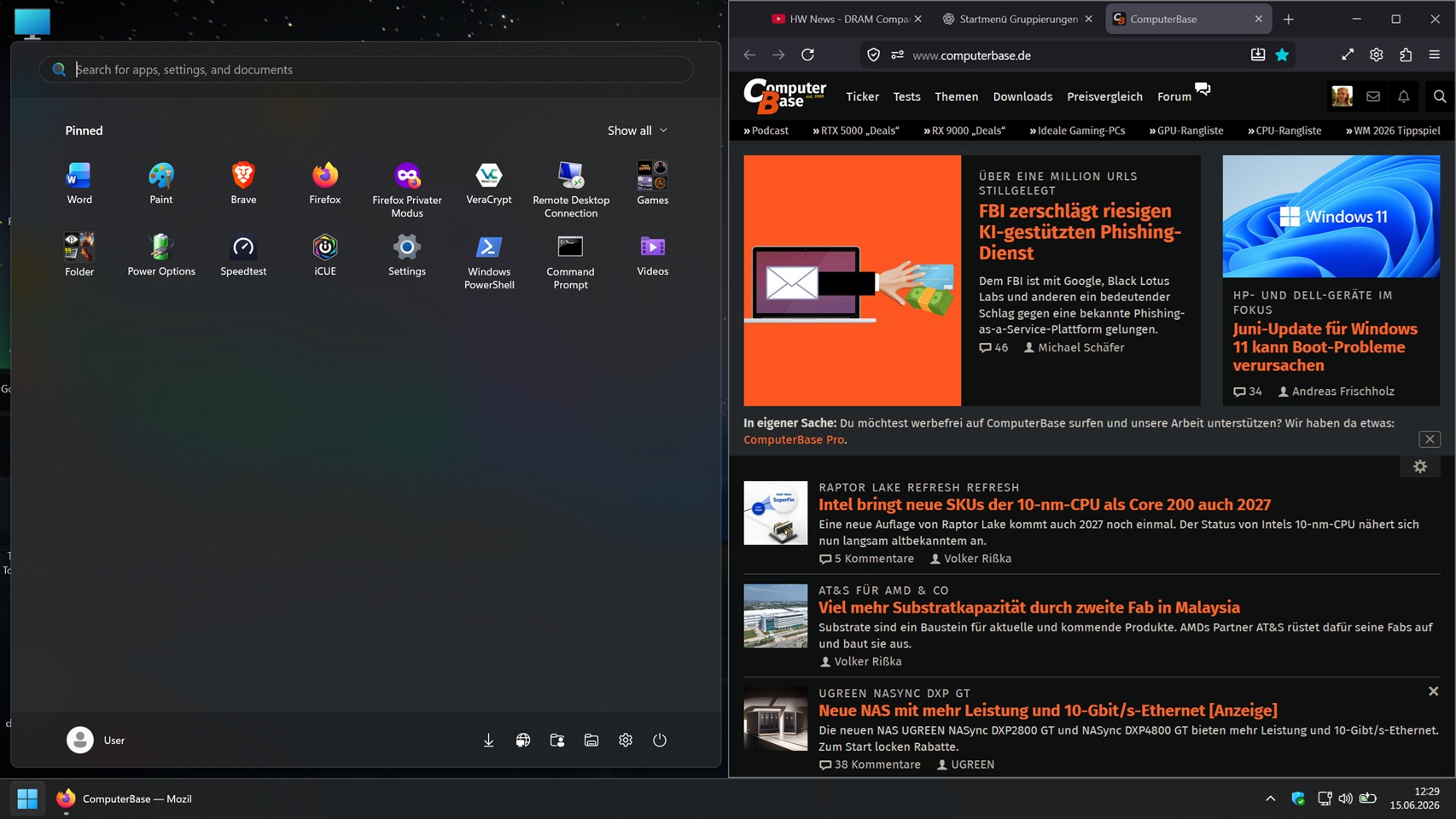
Task: Open the clock and date flyout
Action: 1414,799
